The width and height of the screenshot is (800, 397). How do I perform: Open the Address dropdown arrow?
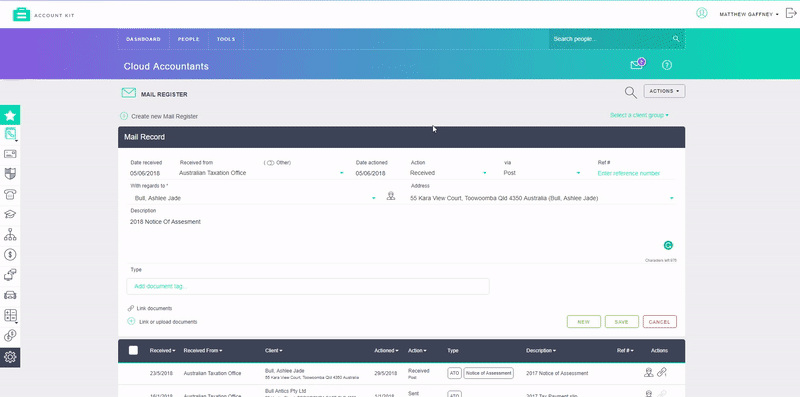[671, 198]
